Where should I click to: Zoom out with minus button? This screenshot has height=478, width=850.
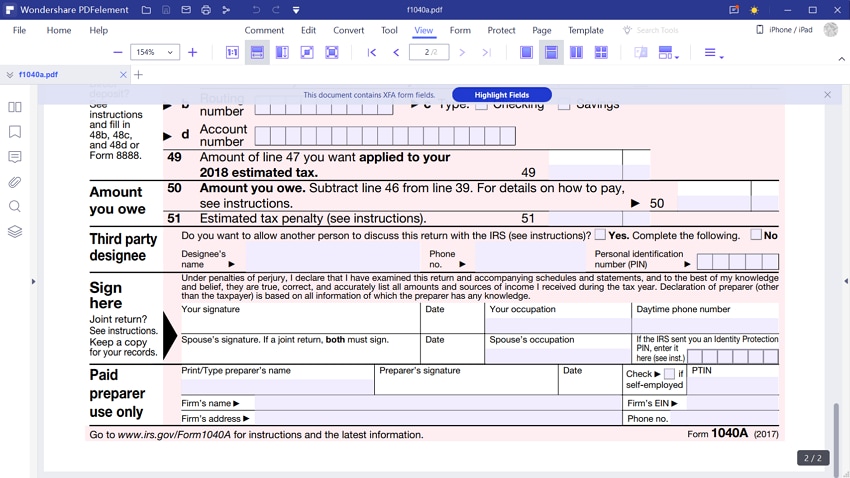click(118, 53)
